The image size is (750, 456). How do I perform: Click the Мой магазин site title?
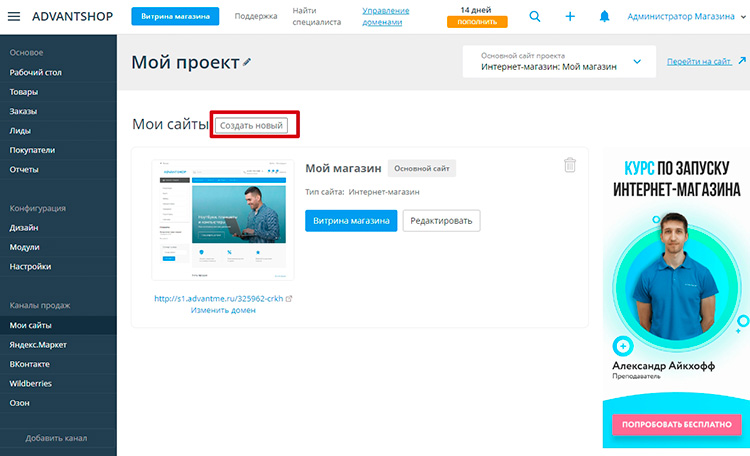pos(343,168)
